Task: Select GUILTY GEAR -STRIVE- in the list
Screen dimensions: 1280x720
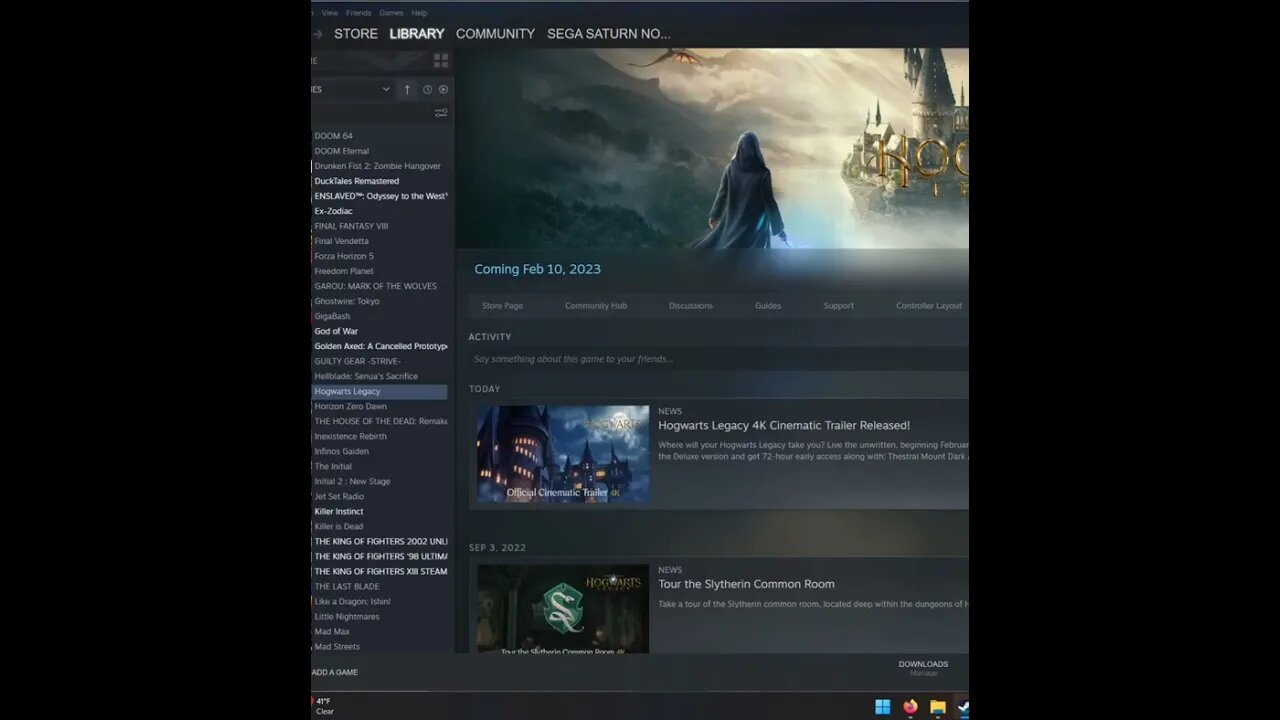Action: tap(358, 361)
